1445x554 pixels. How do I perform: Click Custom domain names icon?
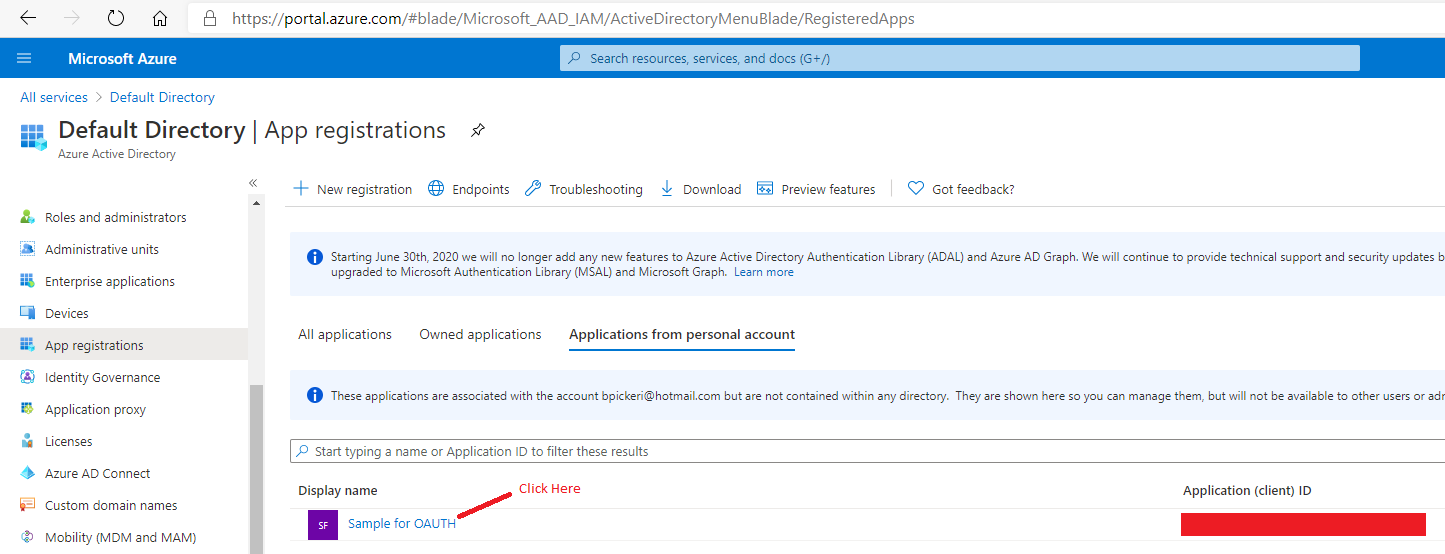click(x=27, y=505)
